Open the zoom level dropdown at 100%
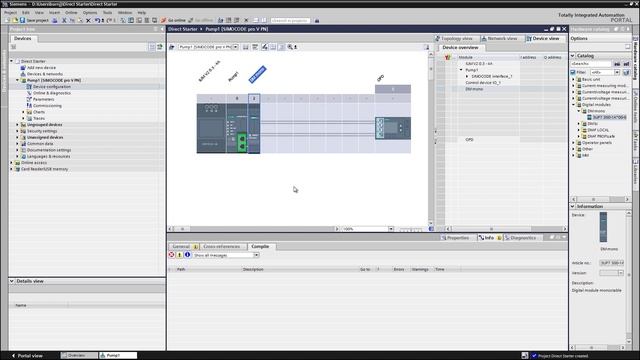 [x=391, y=229]
